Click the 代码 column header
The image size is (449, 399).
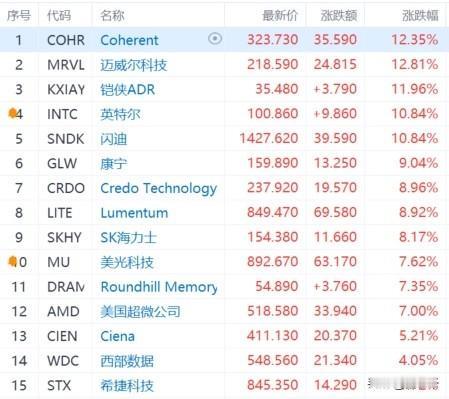coord(59,15)
